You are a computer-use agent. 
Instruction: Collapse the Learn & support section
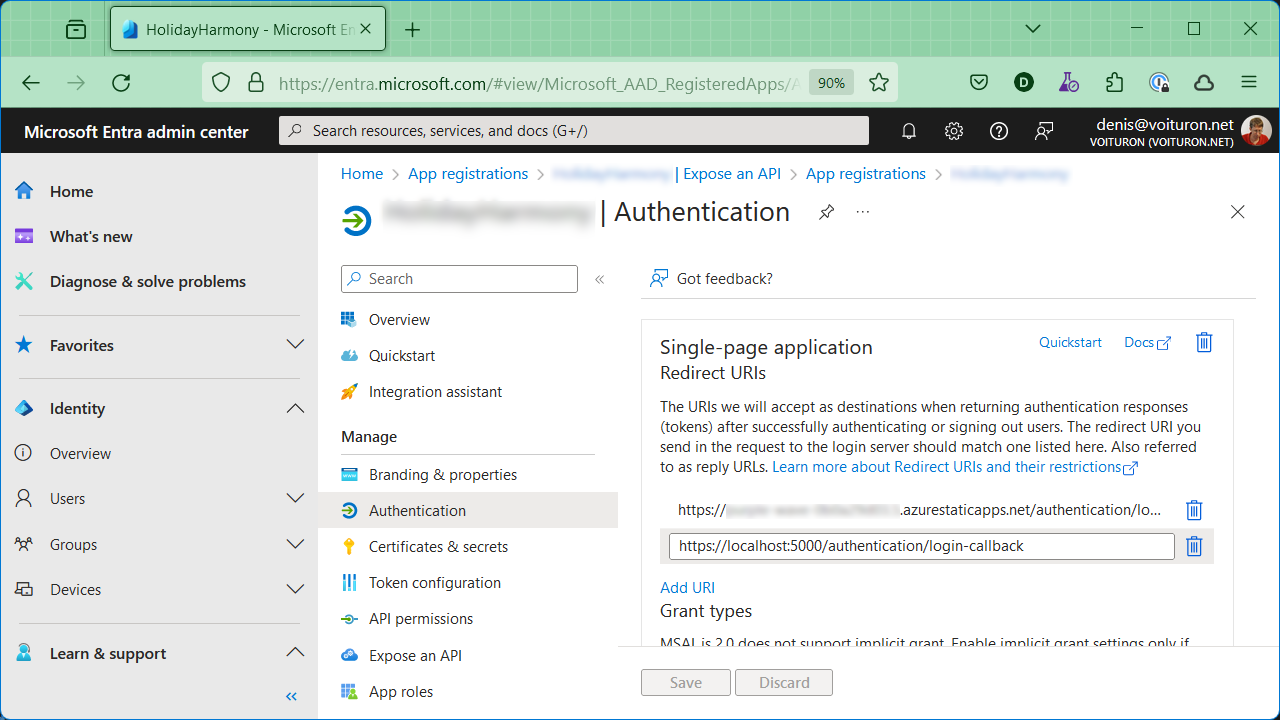[x=295, y=653]
